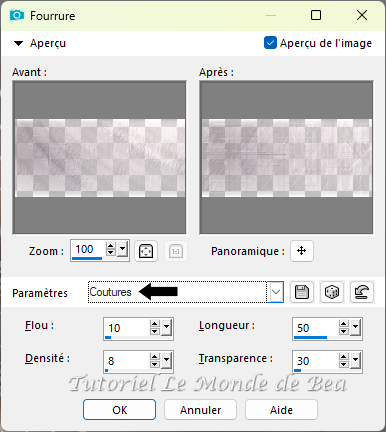
Task: Open the Longueur value slider dropdown
Action: coord(355,327)
